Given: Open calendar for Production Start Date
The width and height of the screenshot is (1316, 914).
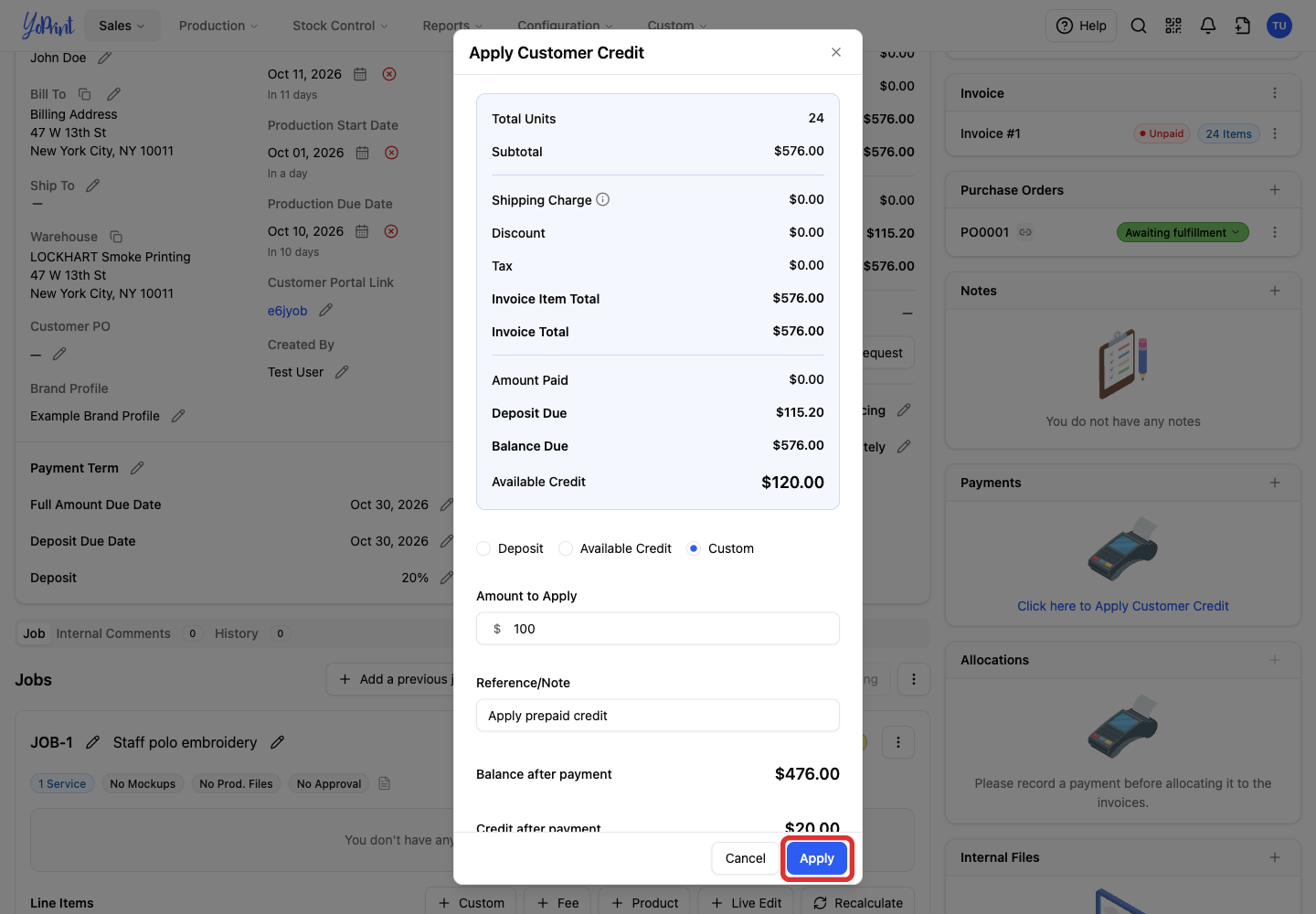Looking at the screenshot, I should [x=363, y=153].
